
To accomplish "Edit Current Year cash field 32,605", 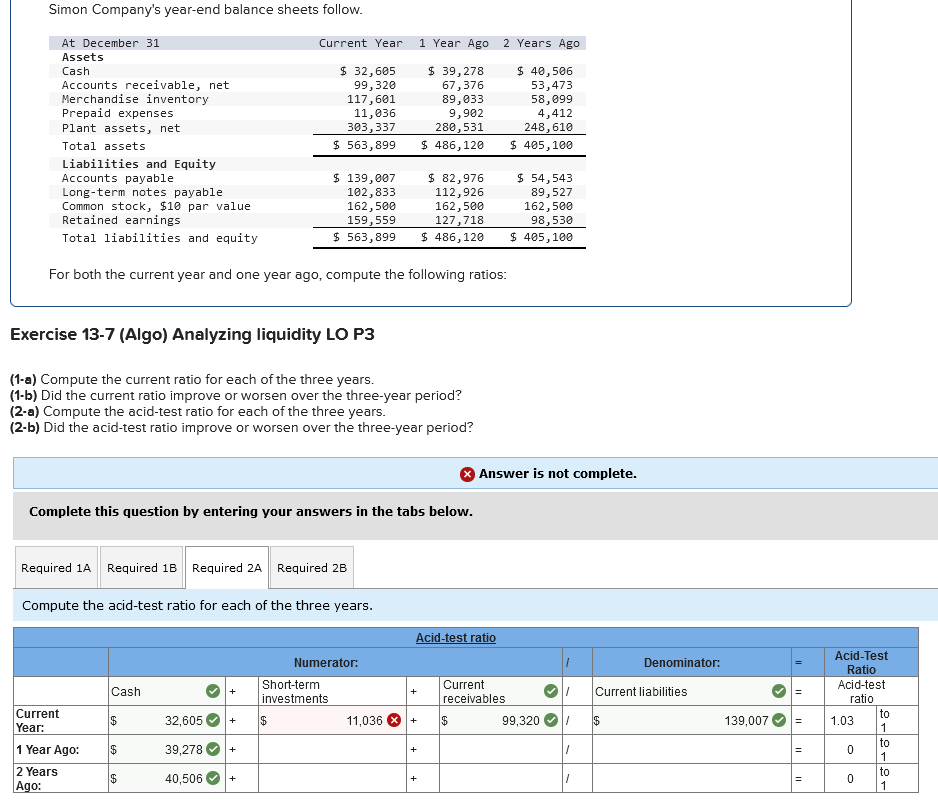I will click(x=166, y=720).
